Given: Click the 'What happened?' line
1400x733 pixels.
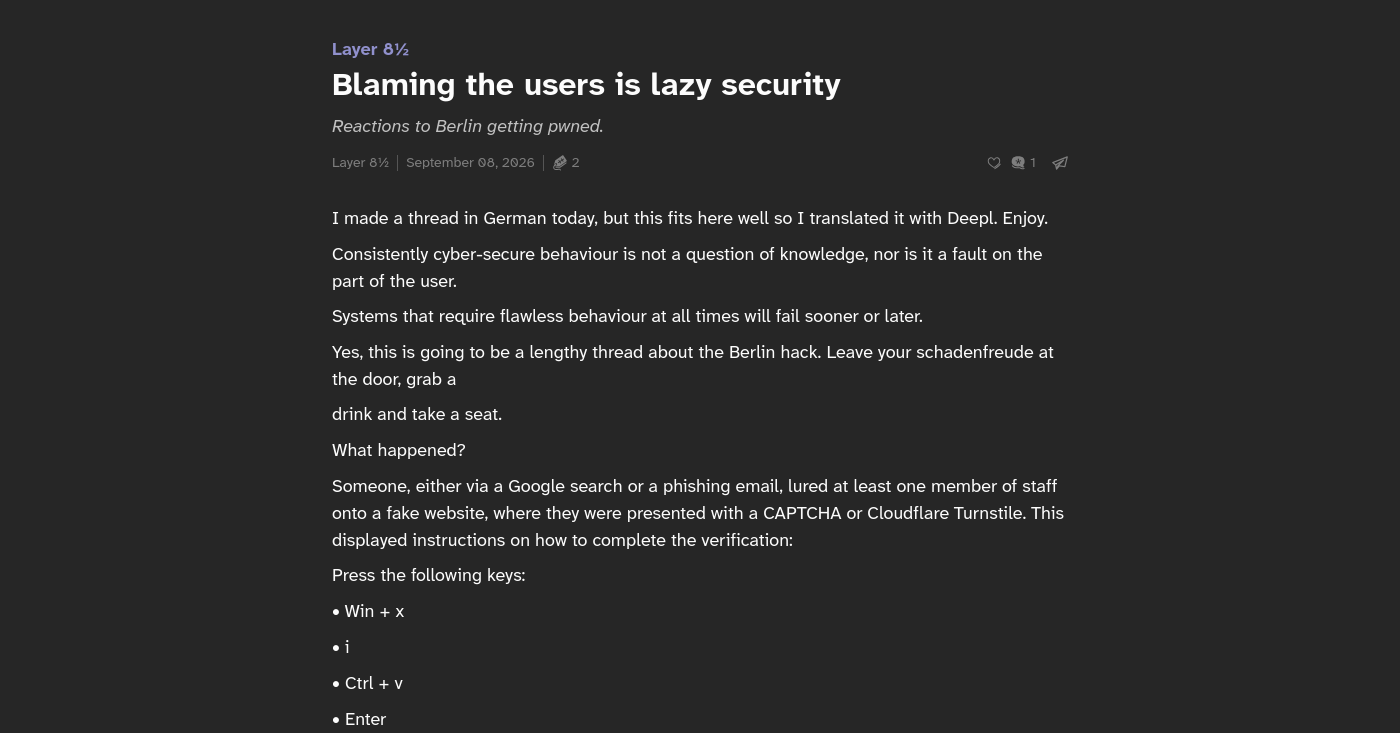Looking at the screenshot, I should click(399, 450).
